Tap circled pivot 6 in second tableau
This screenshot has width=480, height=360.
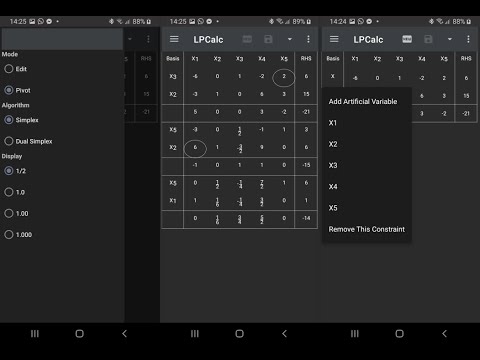pos(195,148)
